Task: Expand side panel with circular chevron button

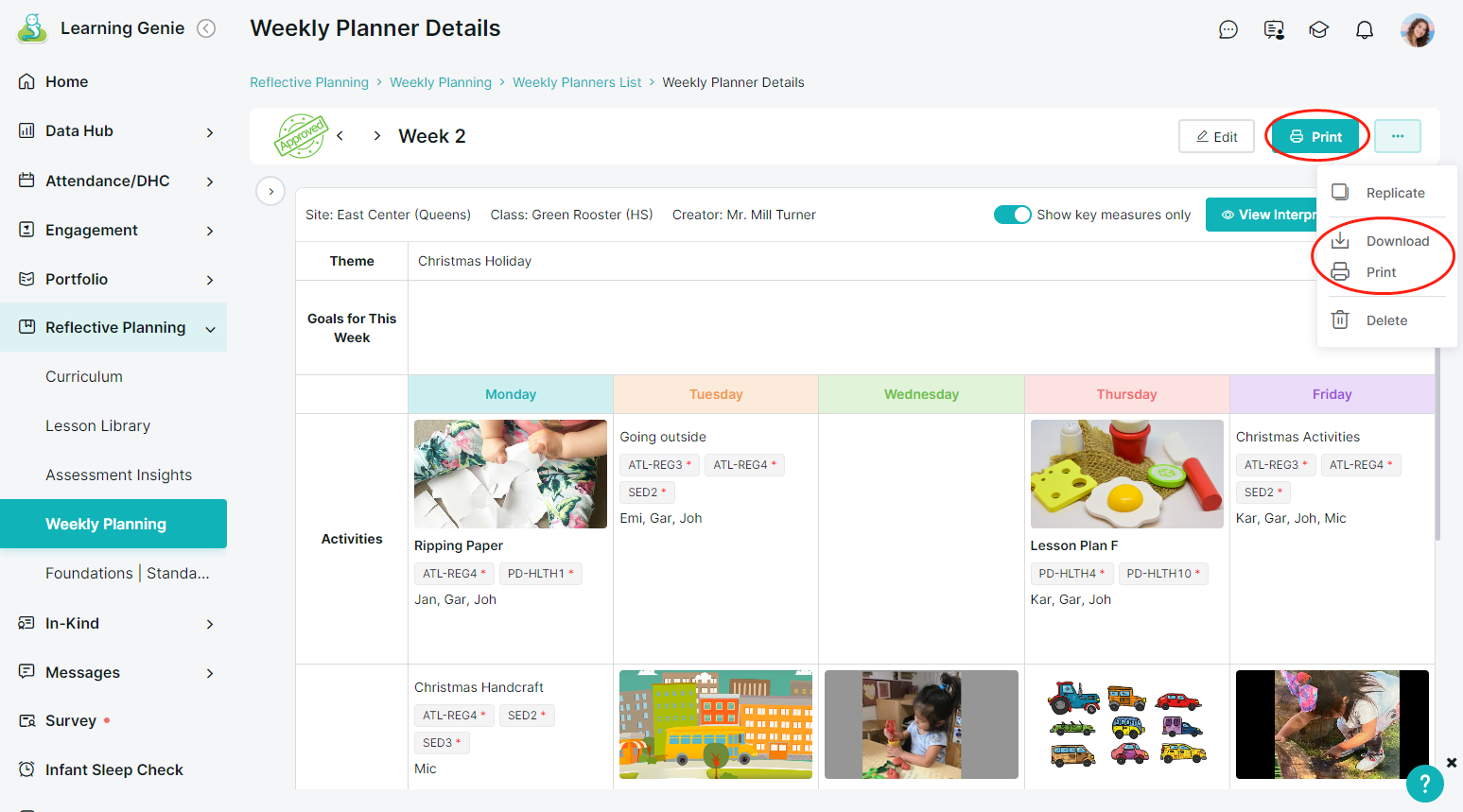Action: click(270, 191)
